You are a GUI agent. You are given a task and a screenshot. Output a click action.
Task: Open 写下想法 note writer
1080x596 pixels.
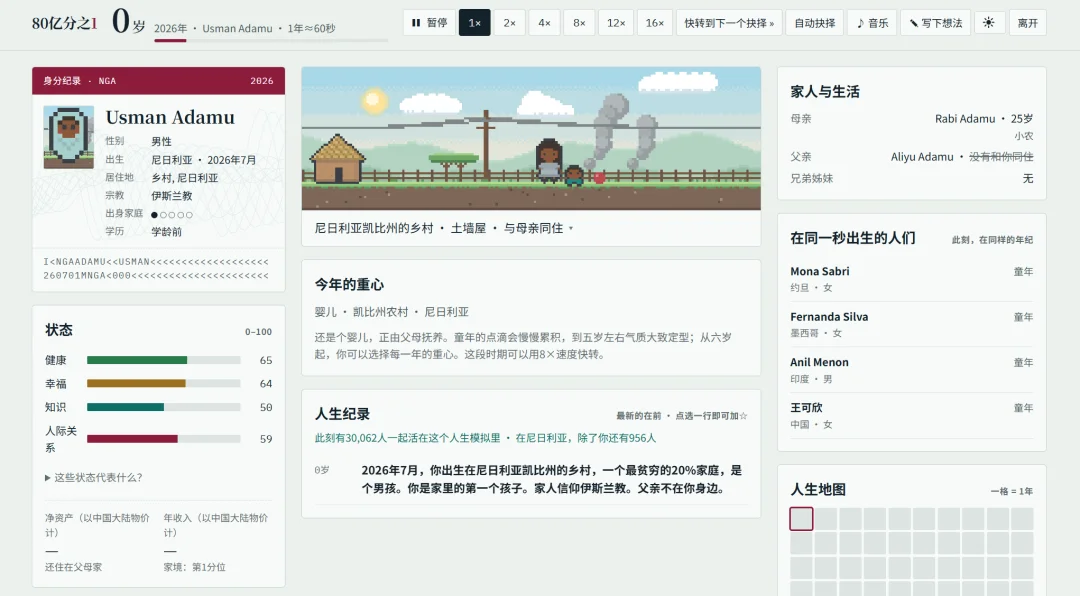tap(935, 23)
